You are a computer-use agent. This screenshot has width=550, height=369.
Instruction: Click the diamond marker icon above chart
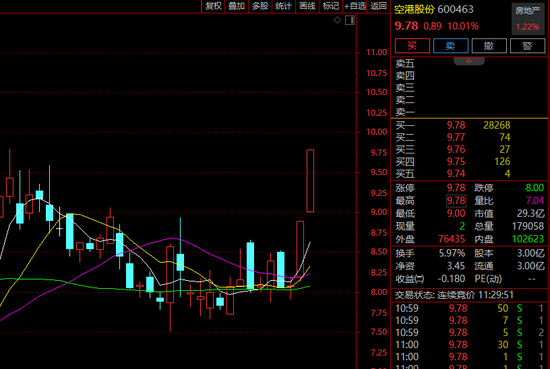(x=337, y=20)
